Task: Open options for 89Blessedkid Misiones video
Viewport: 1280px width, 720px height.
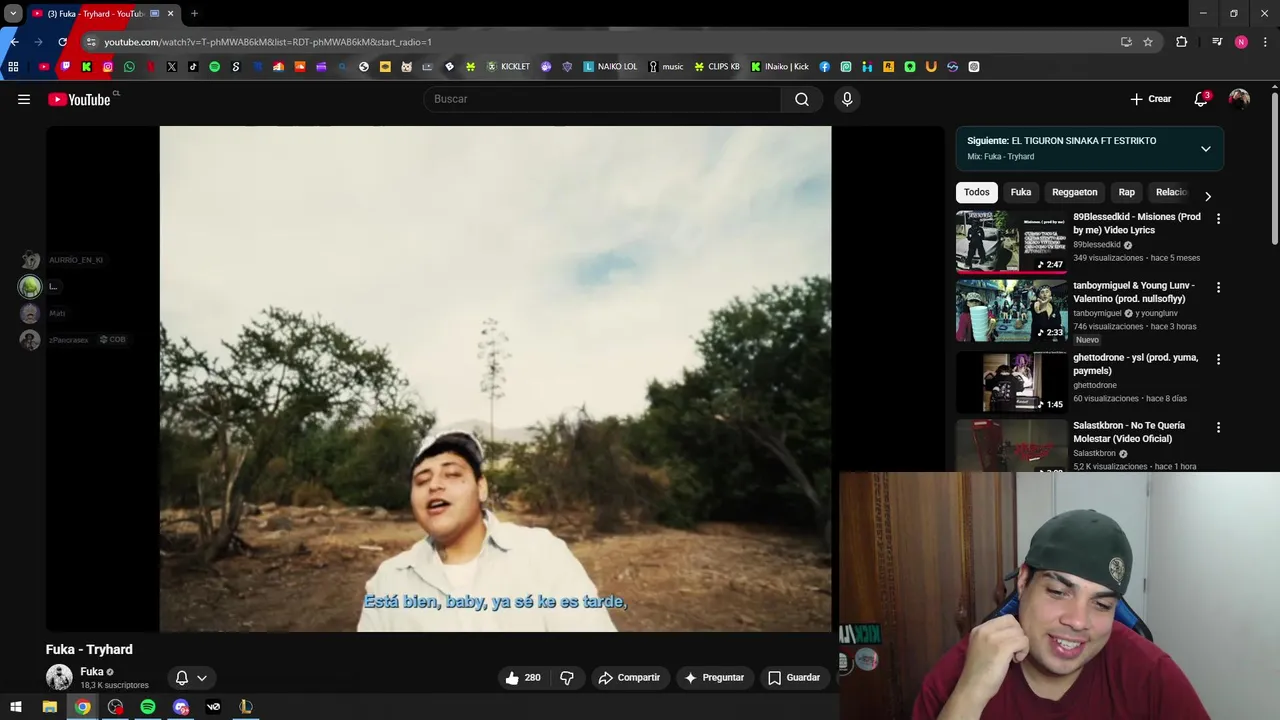Action: click(x=1218, y=219)
